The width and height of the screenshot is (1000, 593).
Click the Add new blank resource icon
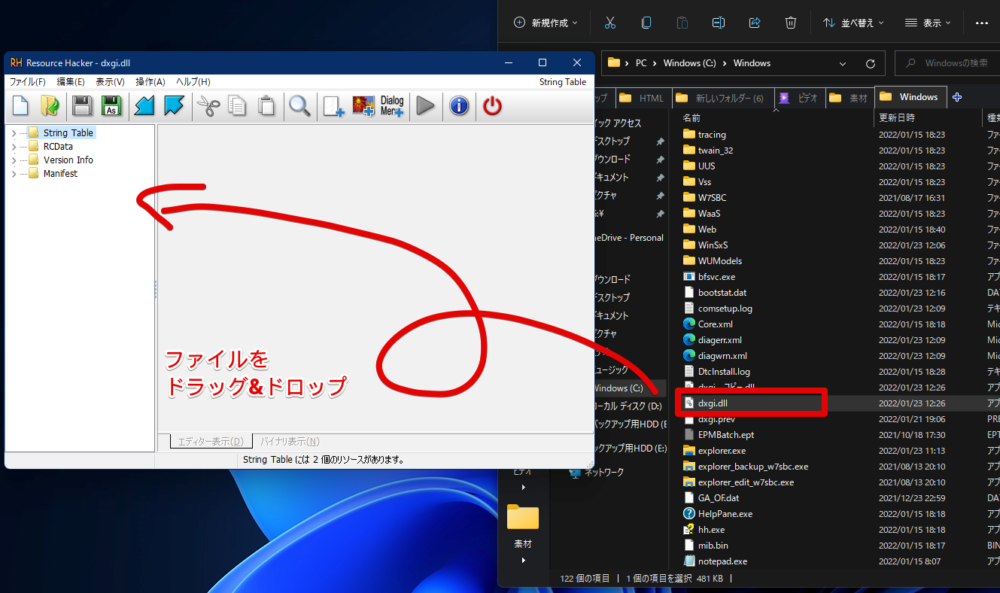tap(333, 106)
